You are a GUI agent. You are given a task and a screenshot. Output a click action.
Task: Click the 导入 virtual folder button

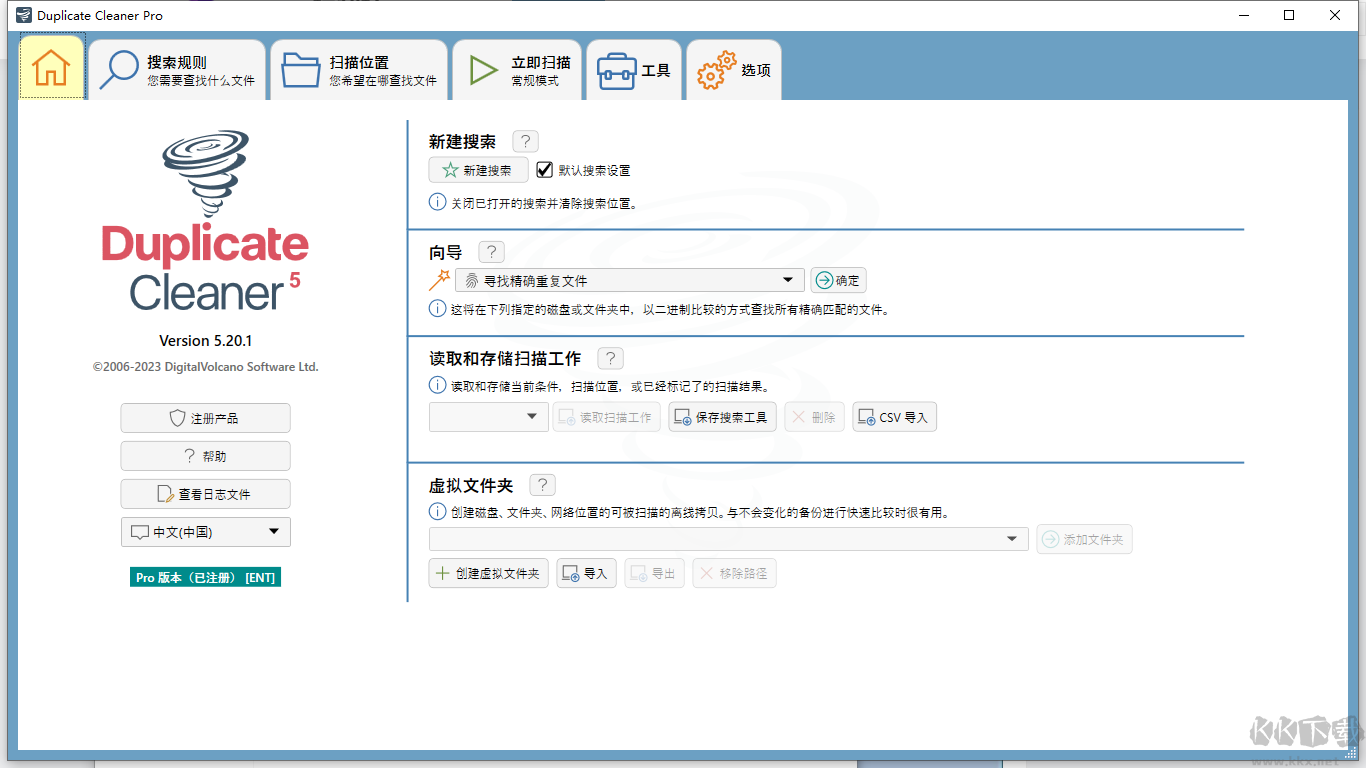pos(586,573)
